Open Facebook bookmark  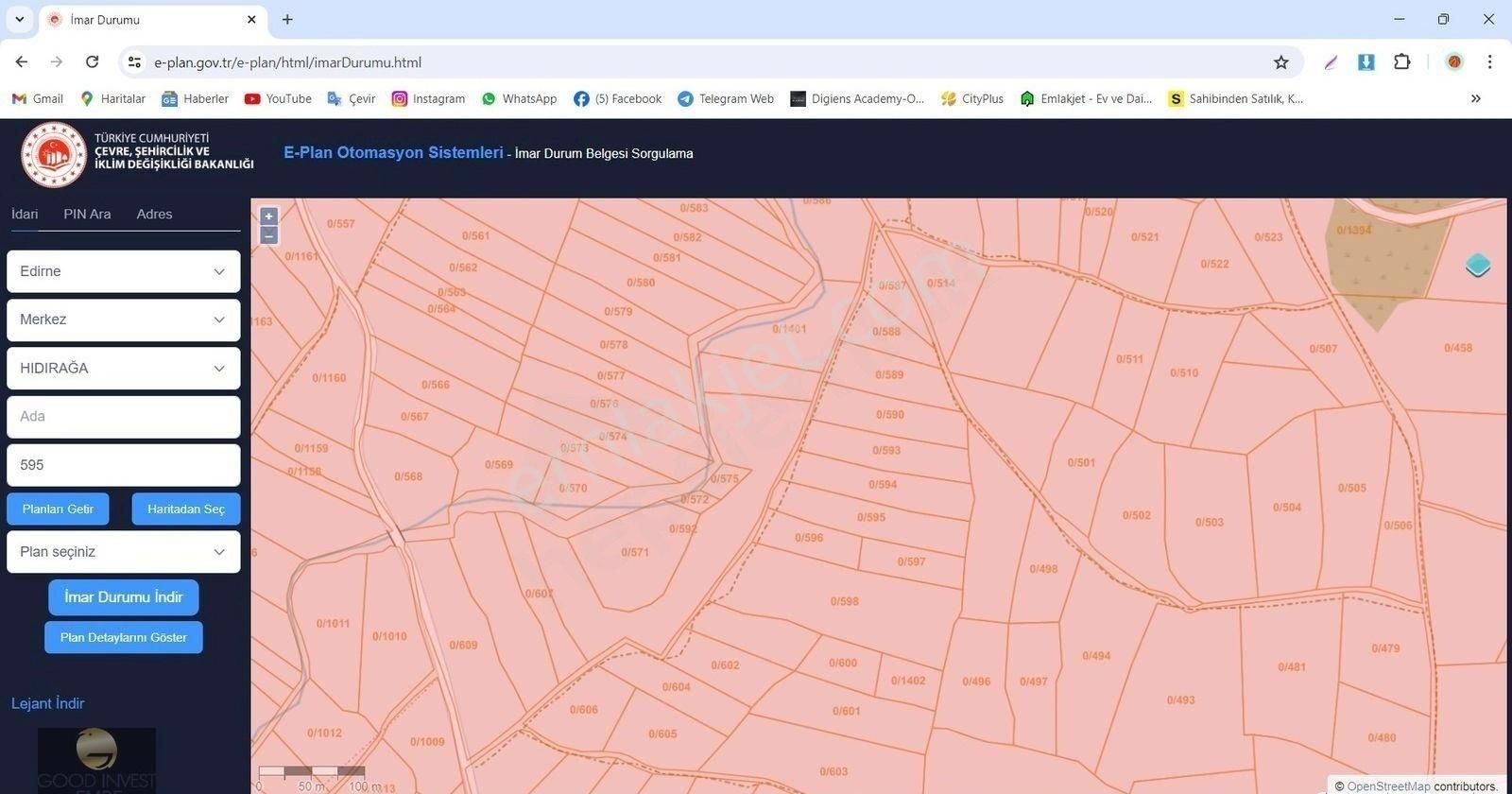(617, 98)
